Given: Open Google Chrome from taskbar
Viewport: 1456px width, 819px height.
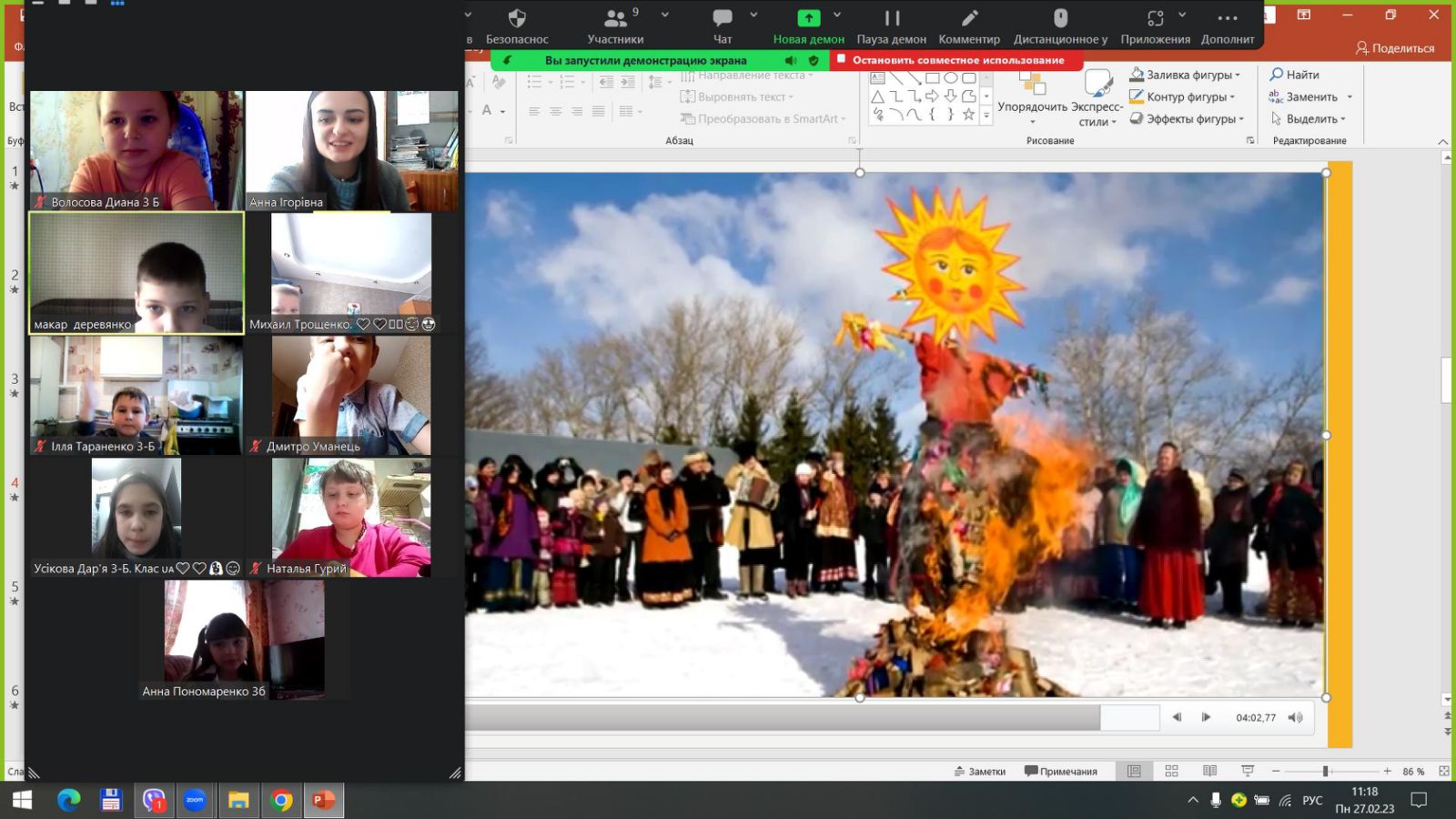Looking at the screenshot, I should (x=281, y=800).
